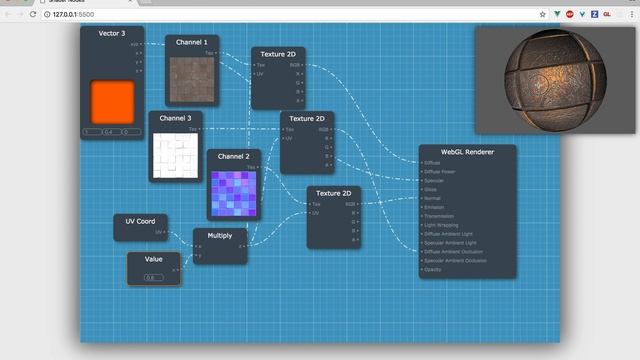Click the site info icon beside 127.0.0.1
This screenshot has height=360, width=640.
tap(47, 14)
